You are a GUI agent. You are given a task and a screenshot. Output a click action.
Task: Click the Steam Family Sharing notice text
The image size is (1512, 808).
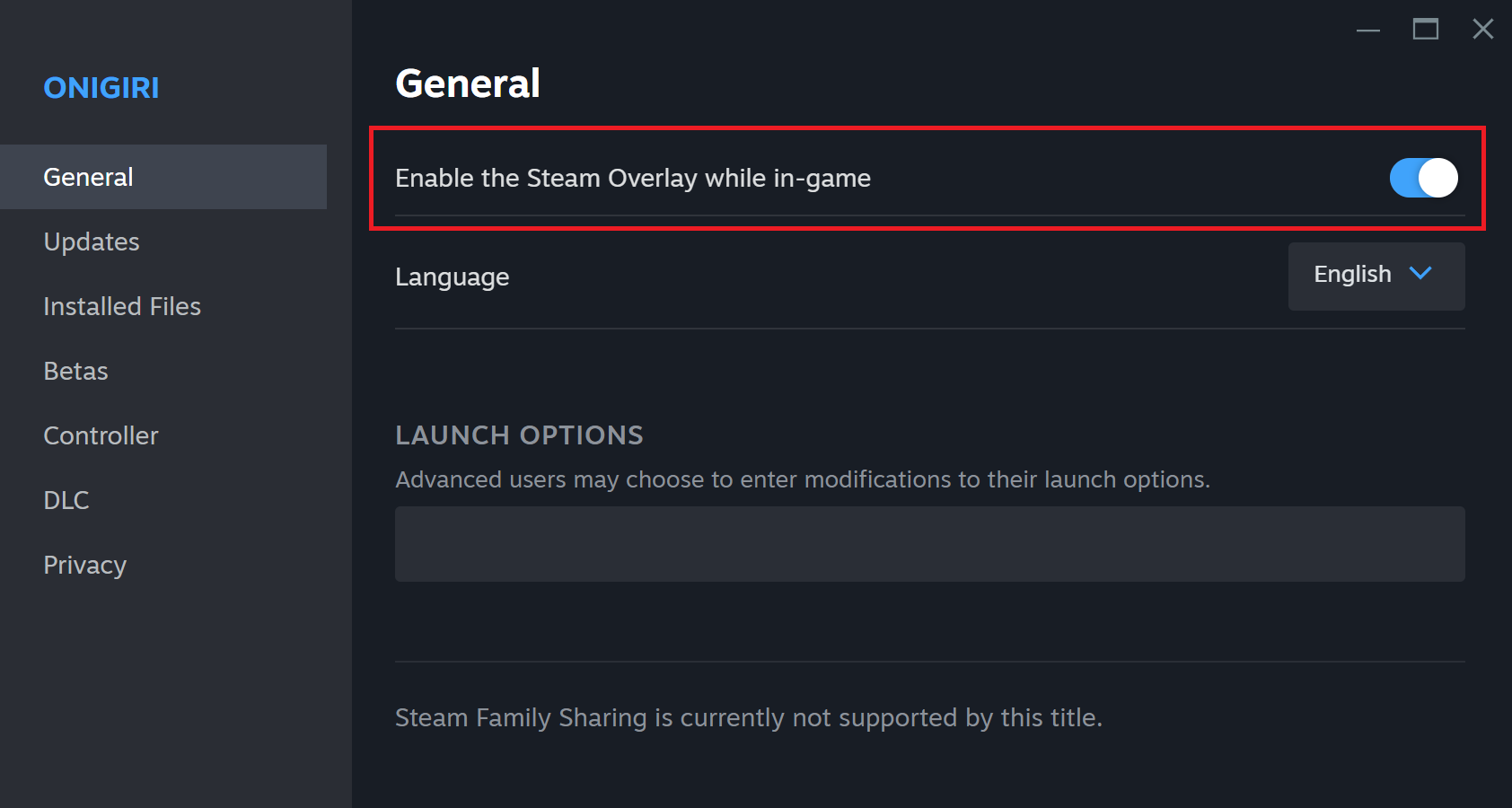(748, 717)
